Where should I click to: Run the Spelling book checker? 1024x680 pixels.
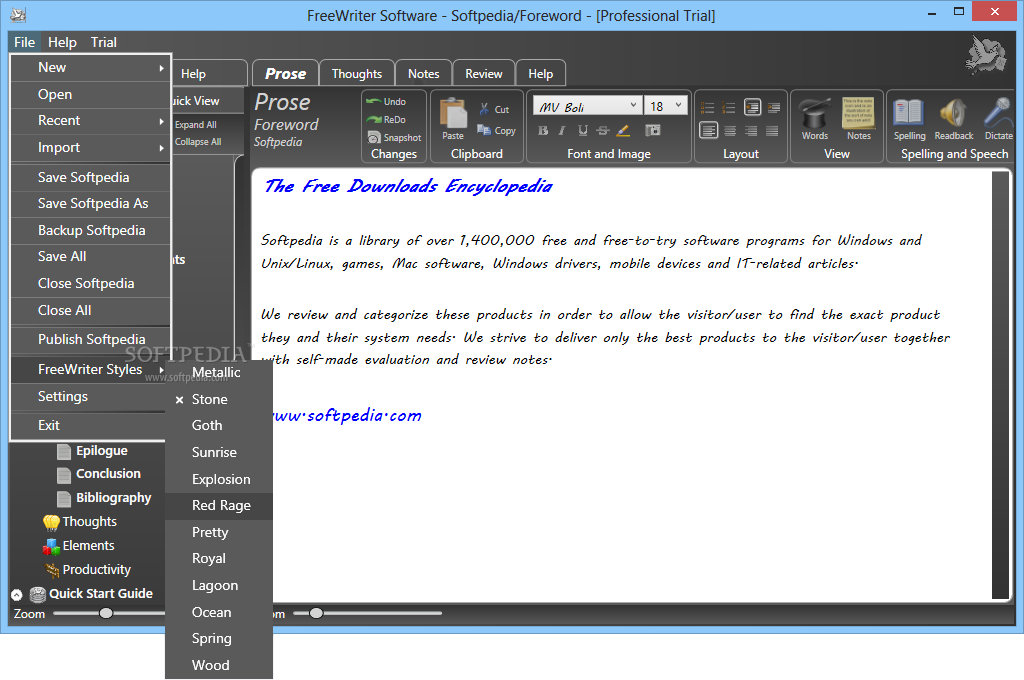[908, 113]
